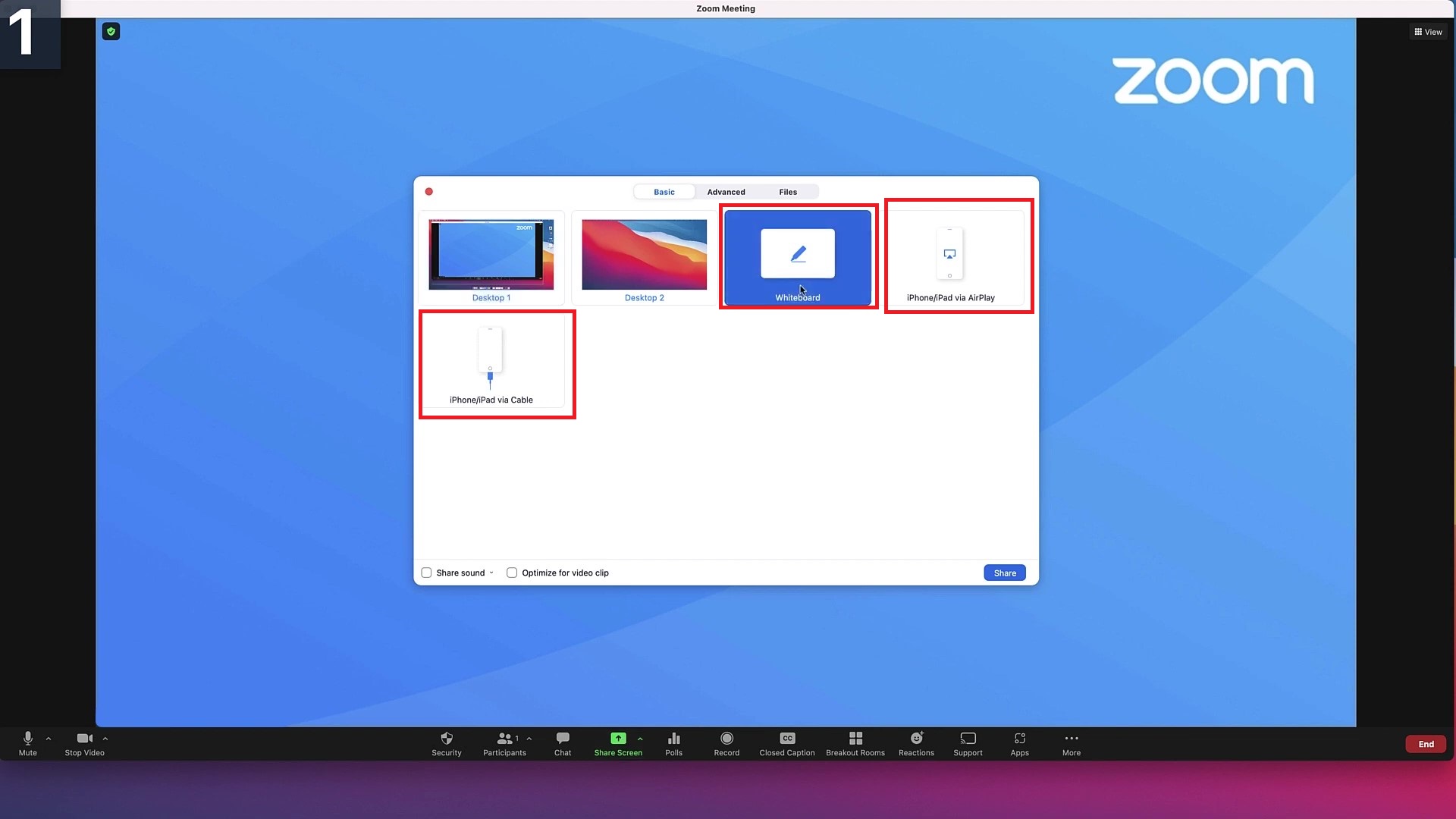Switch to the Advanced tab
1456x819 pixels.
(726, 192)
